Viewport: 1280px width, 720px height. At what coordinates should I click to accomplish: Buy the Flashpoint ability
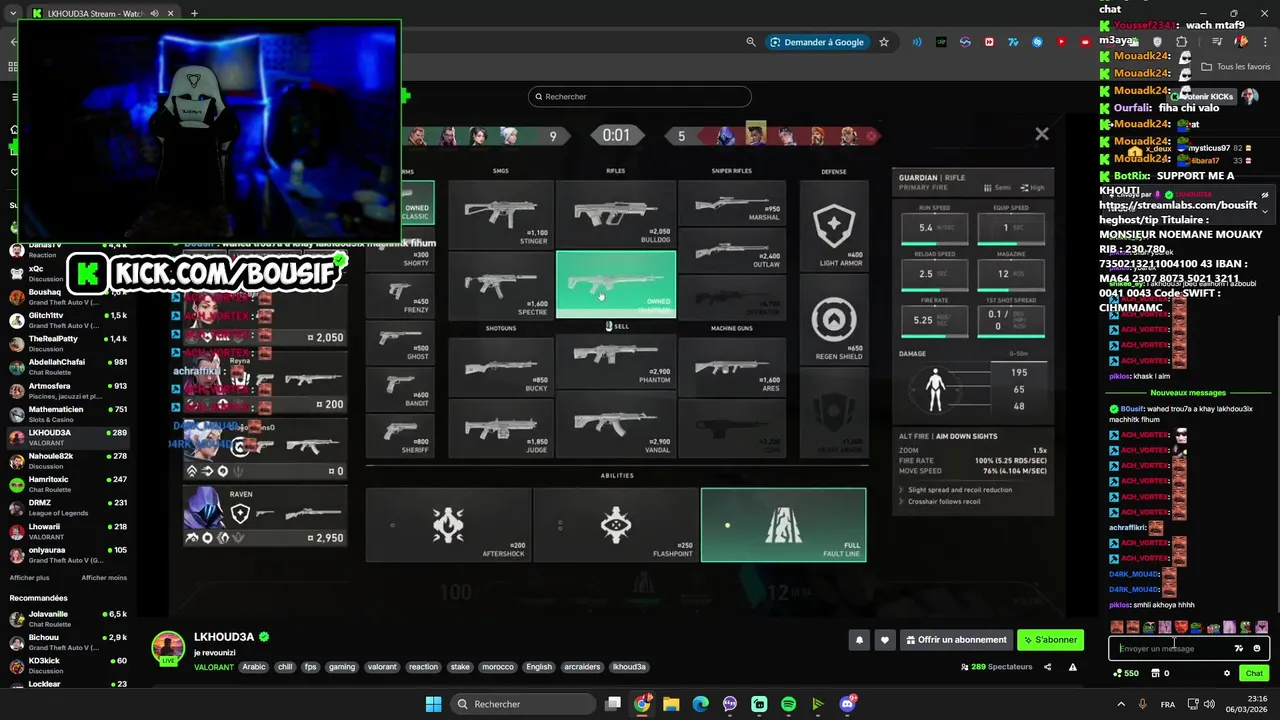(x=616, y=525)
